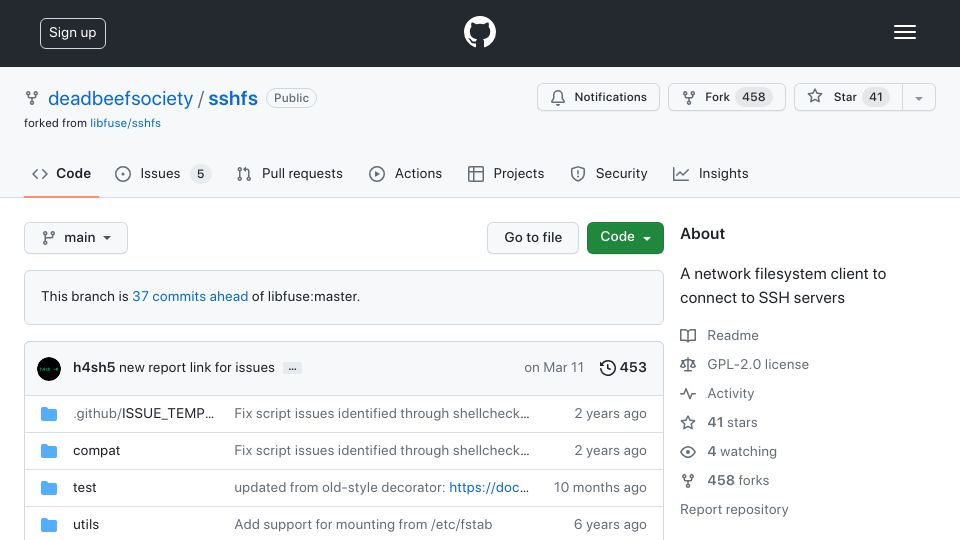
Task: Open the deadbeefsociety owner link
Action: pos(120,98)
